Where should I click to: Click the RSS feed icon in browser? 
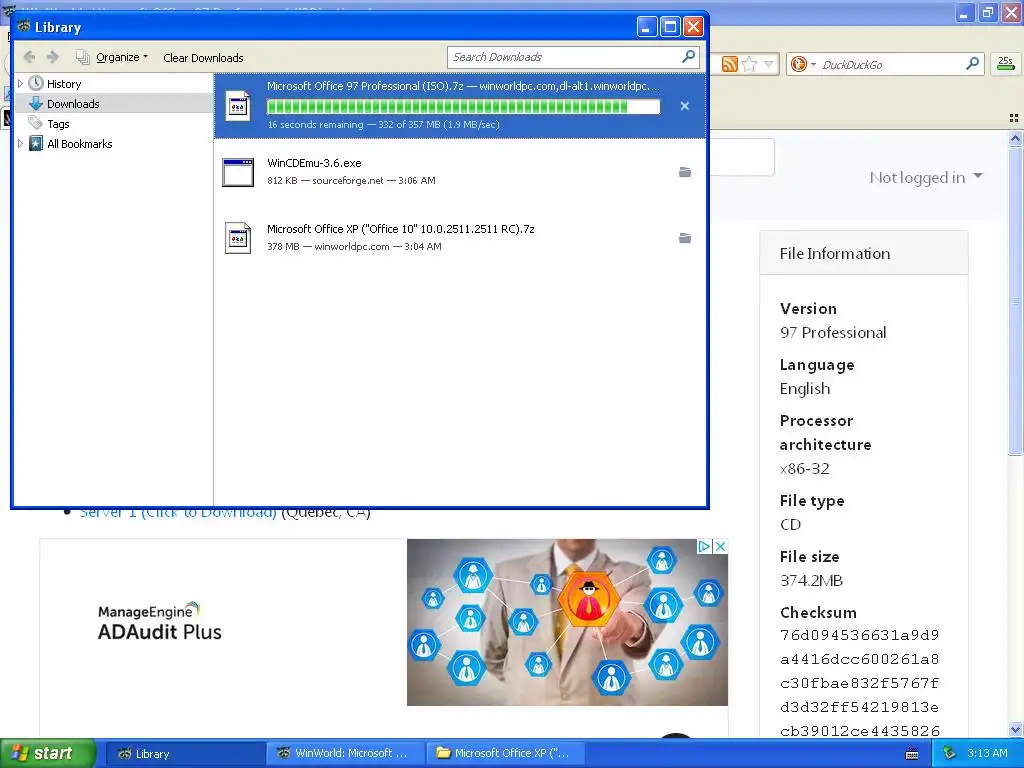tap(729, 64)
